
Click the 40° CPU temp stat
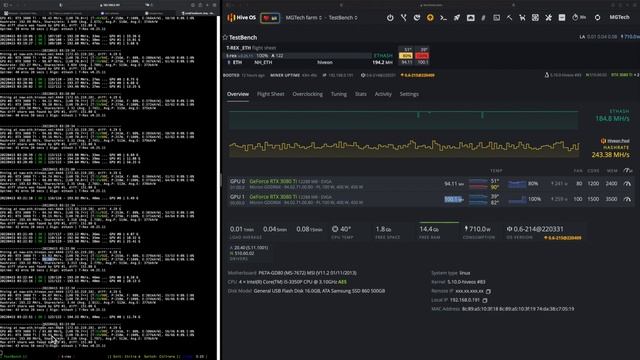(x=341, y=231)
